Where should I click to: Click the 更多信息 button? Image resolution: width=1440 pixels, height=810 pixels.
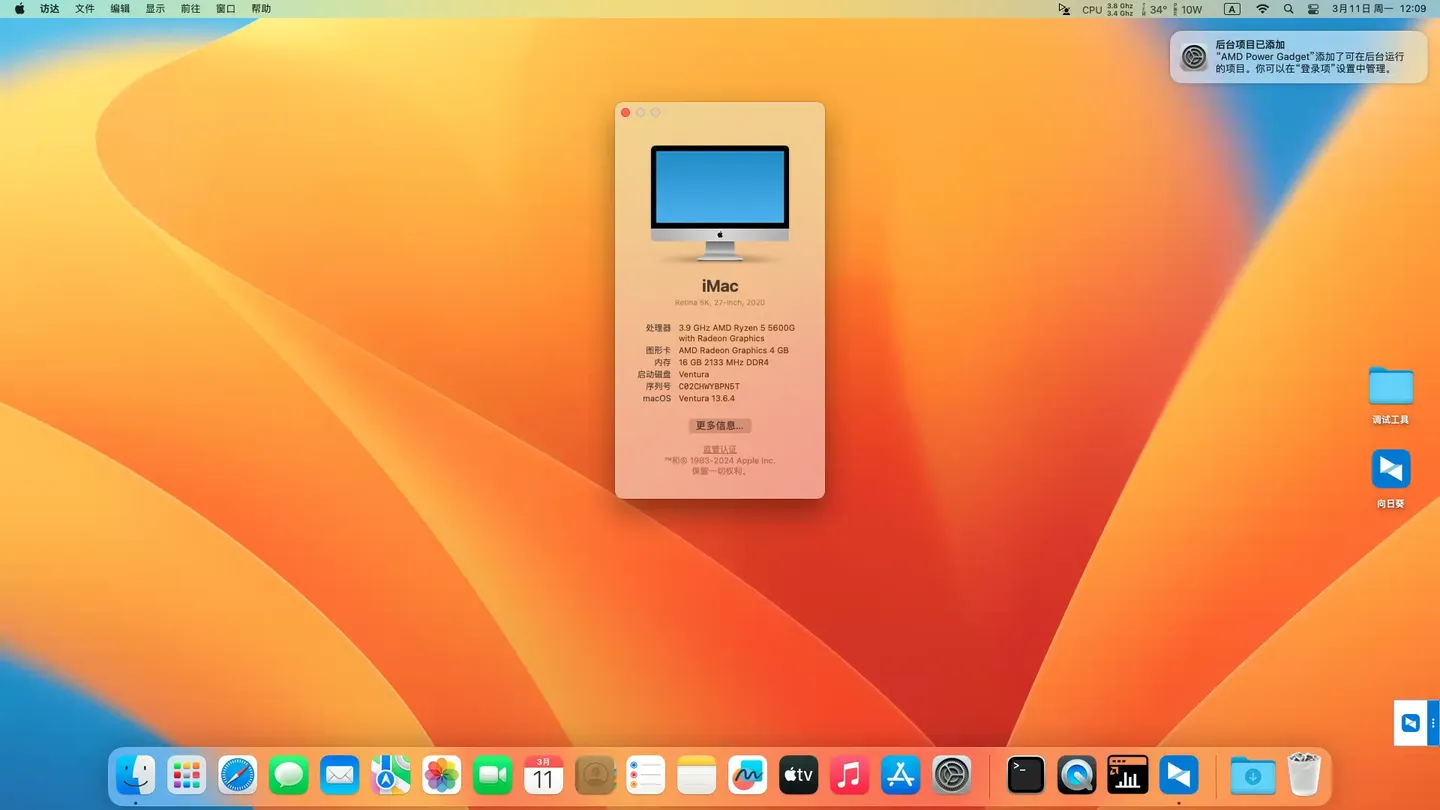click(719, 425)
